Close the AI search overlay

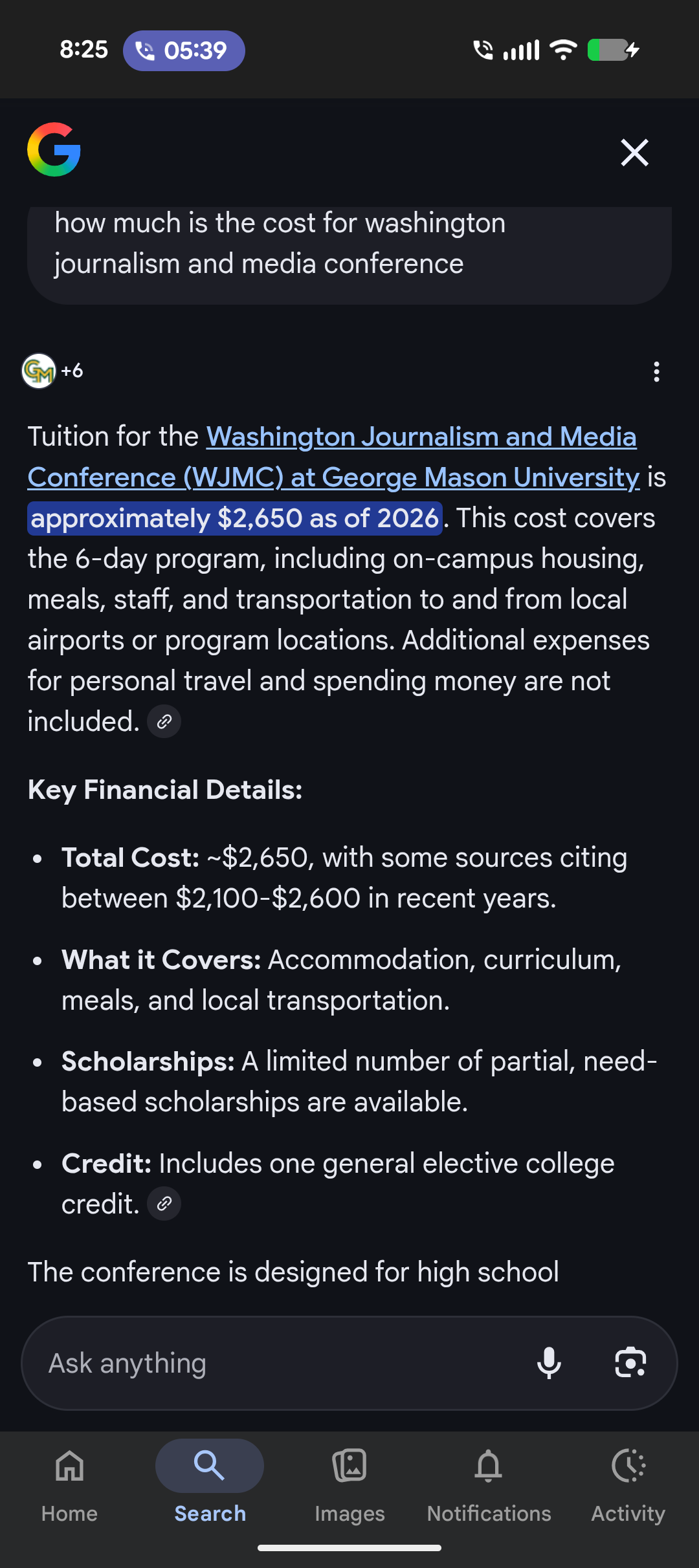[x=634, y=153]
